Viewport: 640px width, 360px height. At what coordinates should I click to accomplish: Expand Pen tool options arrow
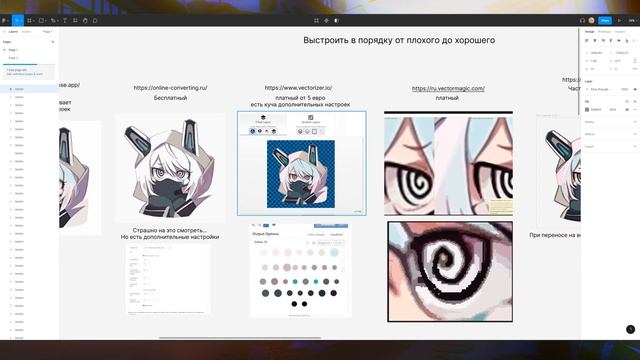pyautogui.click(x=57, y=20)
